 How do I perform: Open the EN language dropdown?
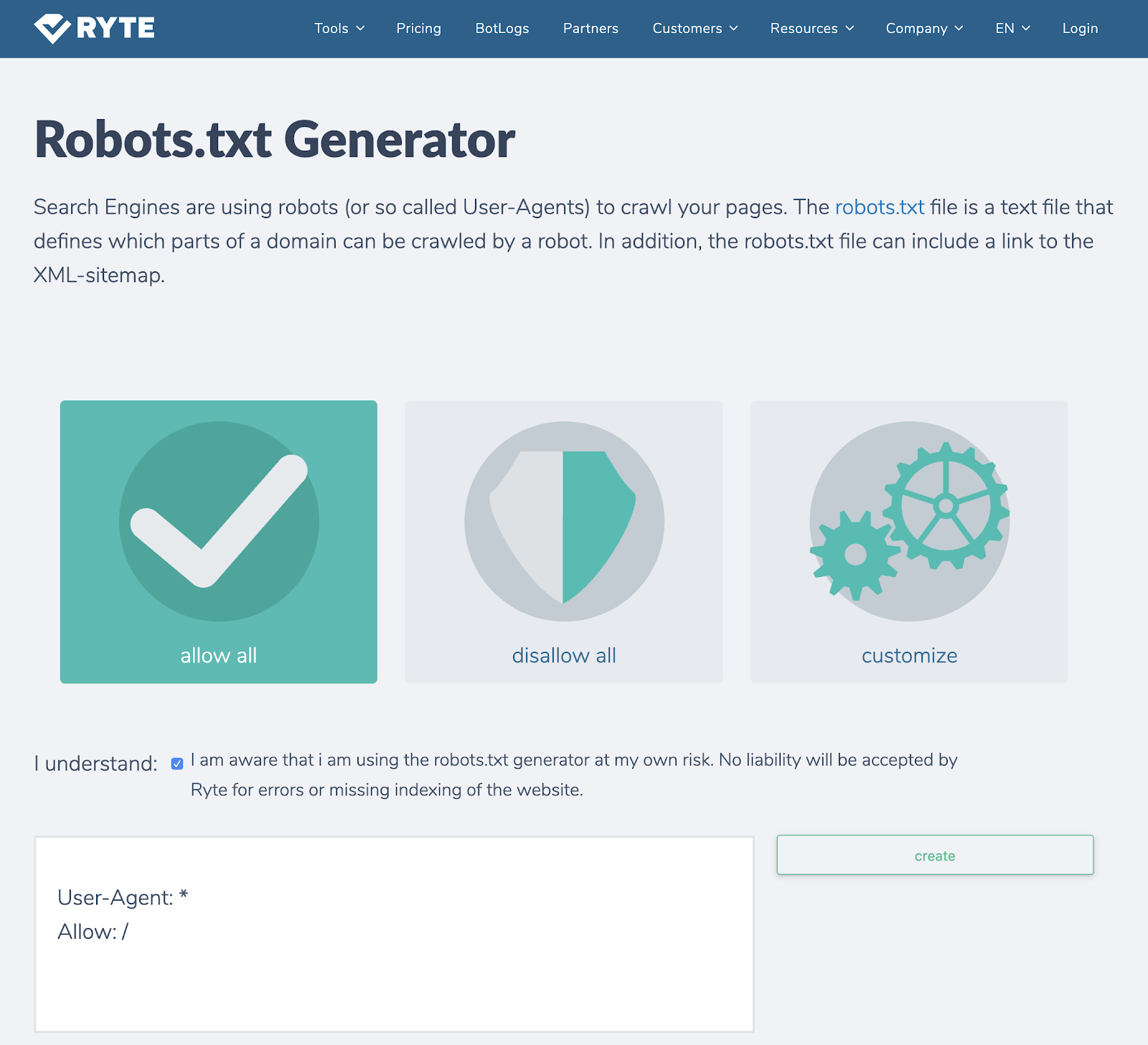click(x=1012, y=29)
